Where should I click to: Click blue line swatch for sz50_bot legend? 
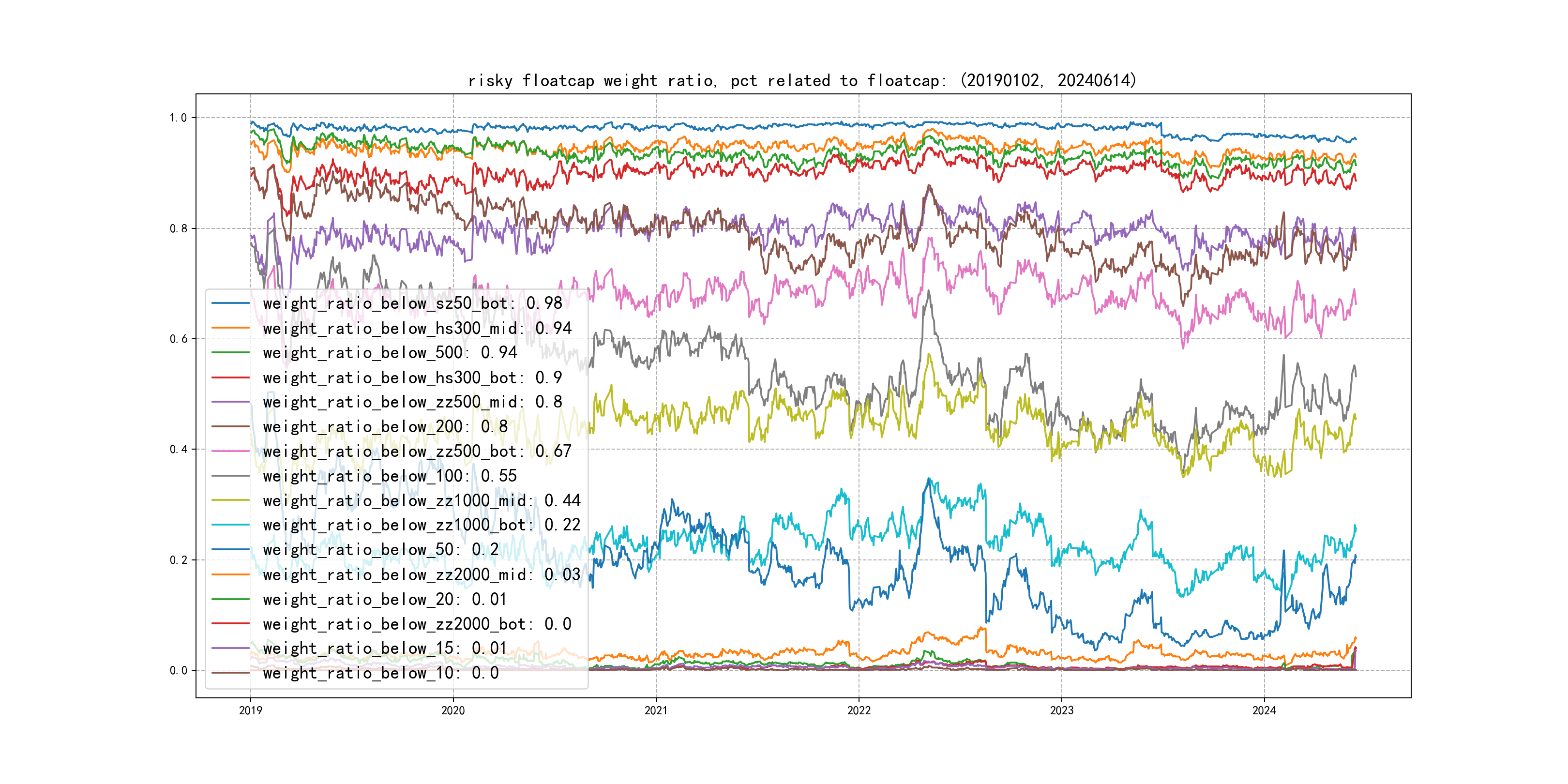click(x=230, y=303)
